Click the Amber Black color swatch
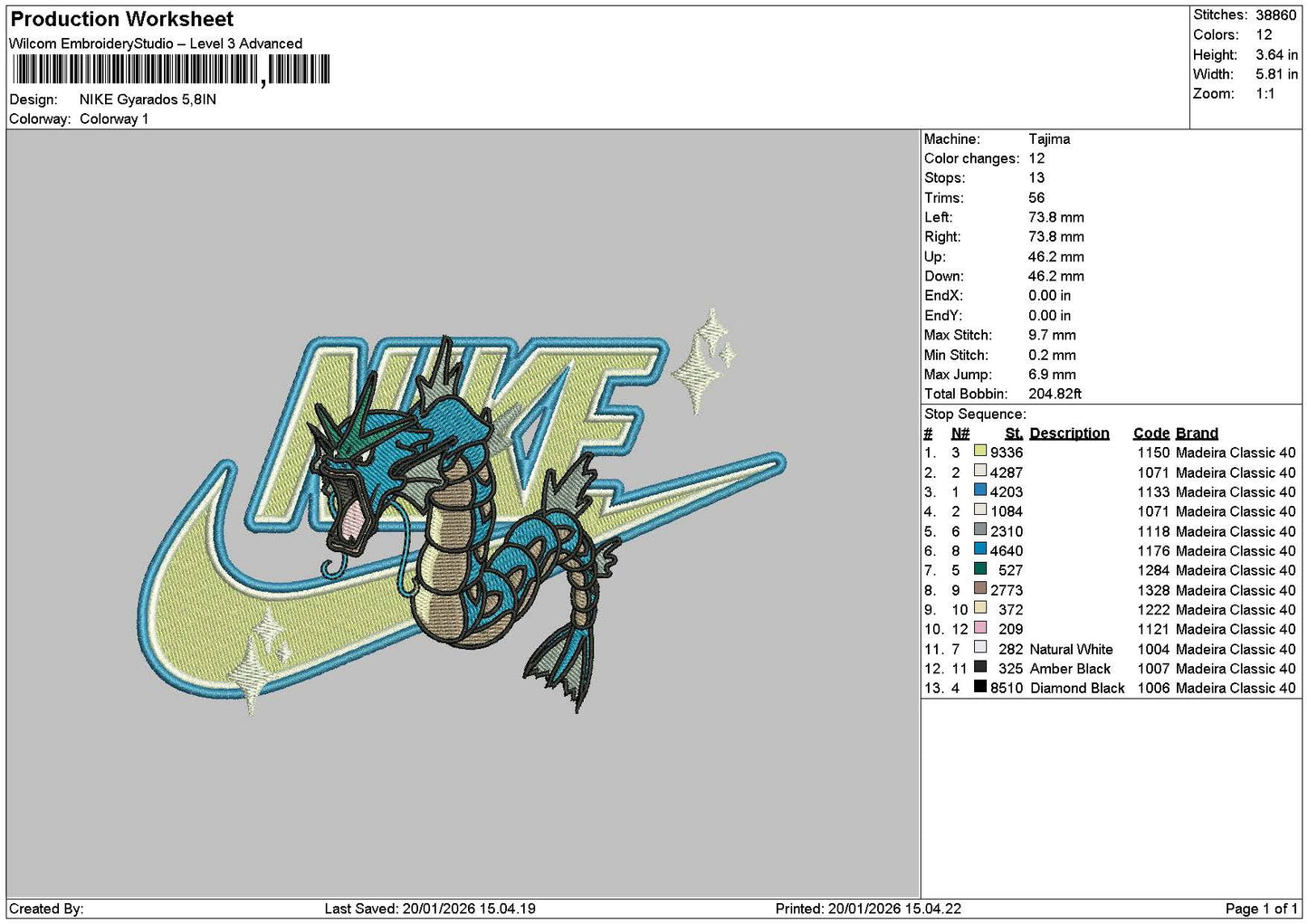This screenshot has height=924, width=1308. click(x=980, y=667)
